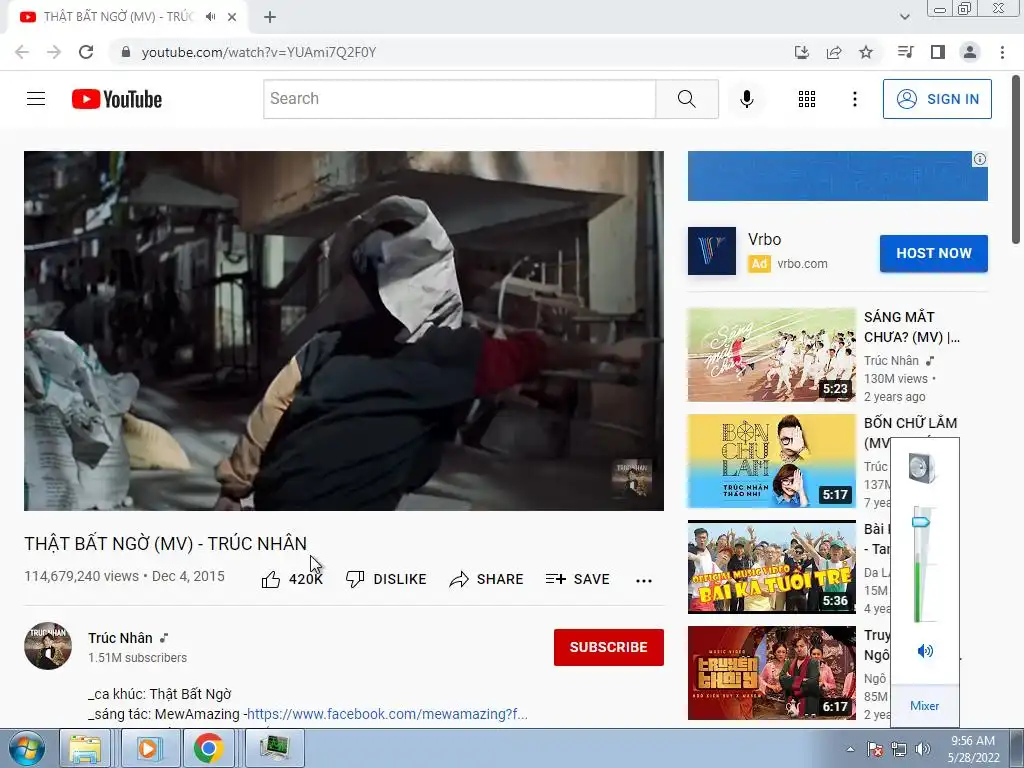The width and height of the screenshot is (1024, 768).
Task: Open the YouTube apps grid
Action: coord(807,99)
